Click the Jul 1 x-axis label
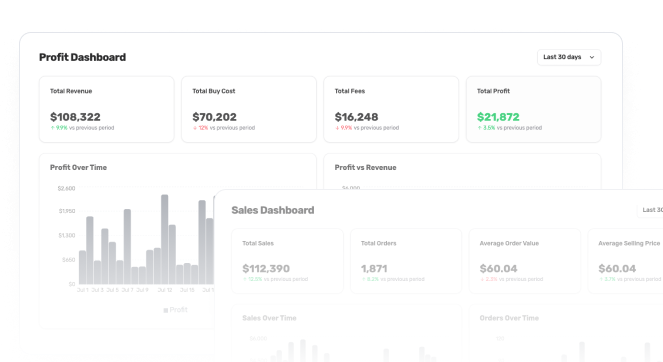Image resolution: width=663 pixels, height=362 pixels. [82, 290]
